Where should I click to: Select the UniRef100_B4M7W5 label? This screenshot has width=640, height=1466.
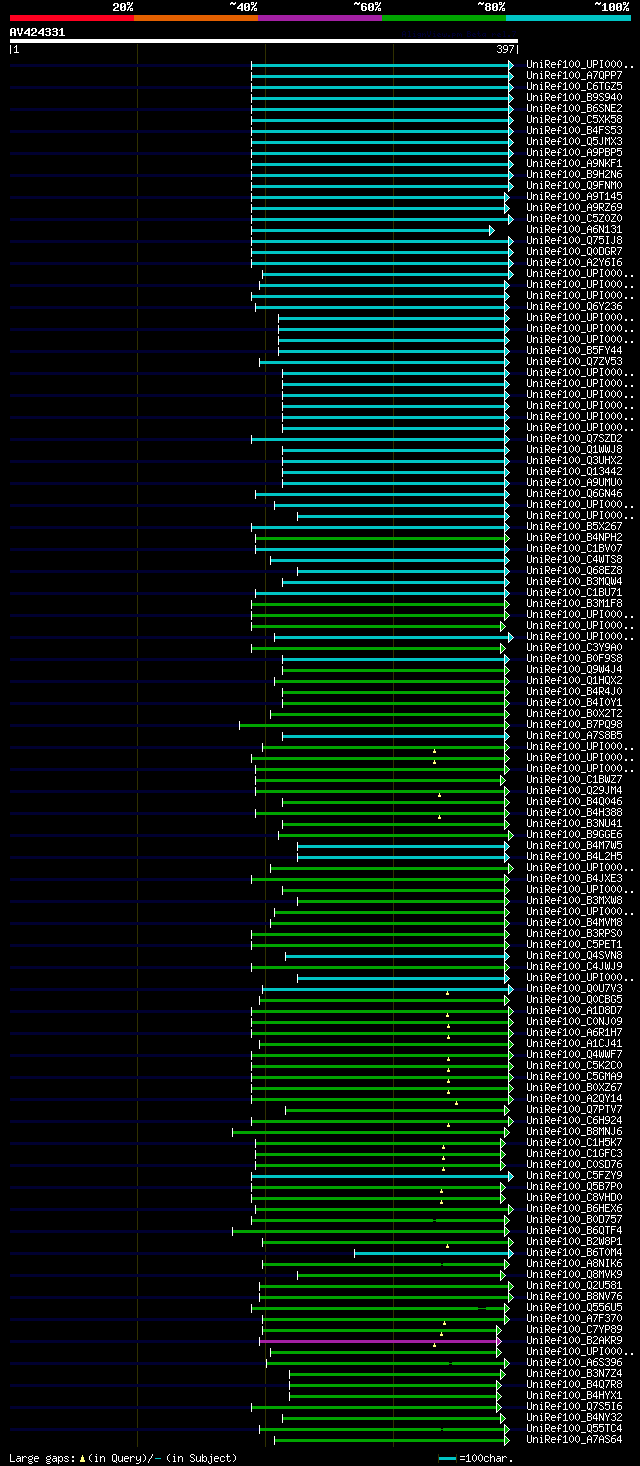pyautogui.click(x=574, y=846)
